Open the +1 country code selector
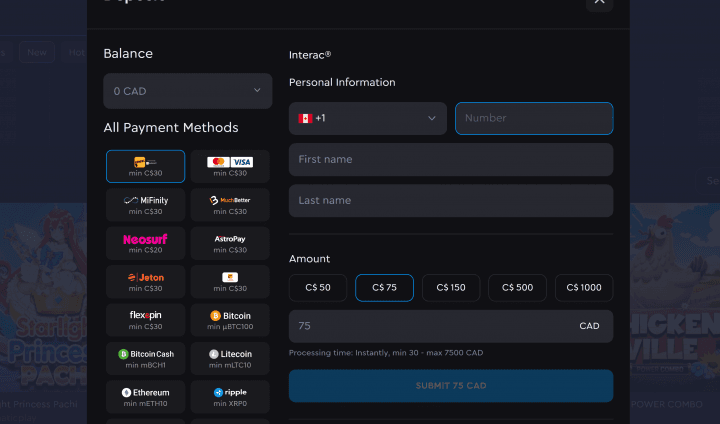 pyautogui.click(x=368, y=119)
